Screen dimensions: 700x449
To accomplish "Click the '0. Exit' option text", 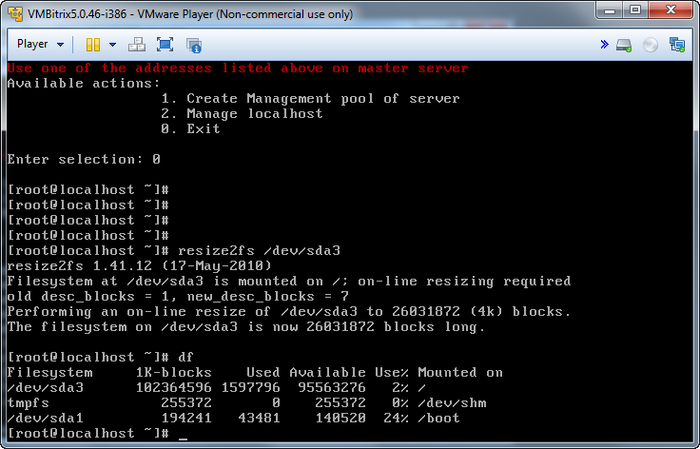I will pos(191,129).
